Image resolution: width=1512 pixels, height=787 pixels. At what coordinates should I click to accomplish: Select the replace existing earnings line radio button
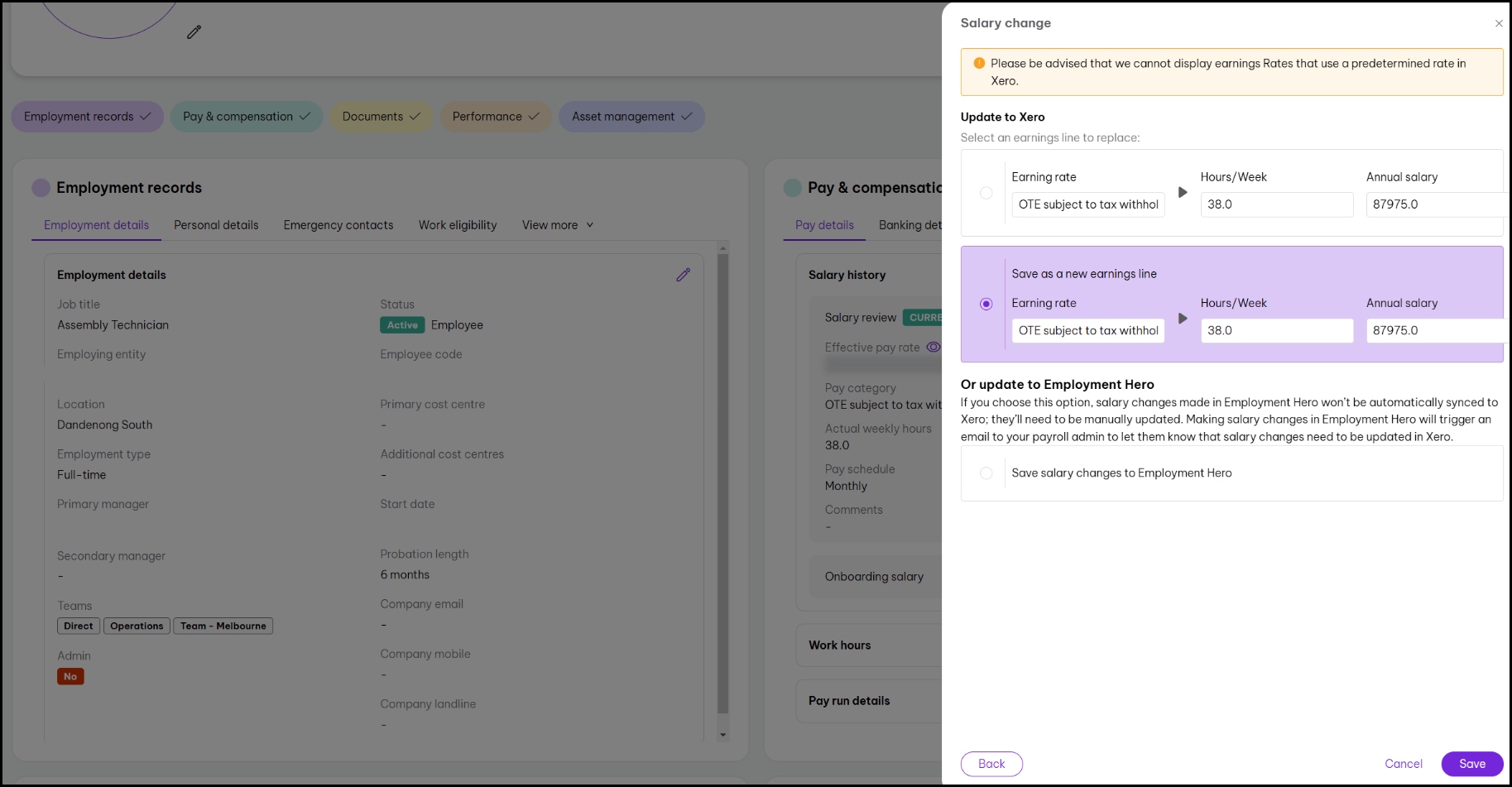click(986, 193)
